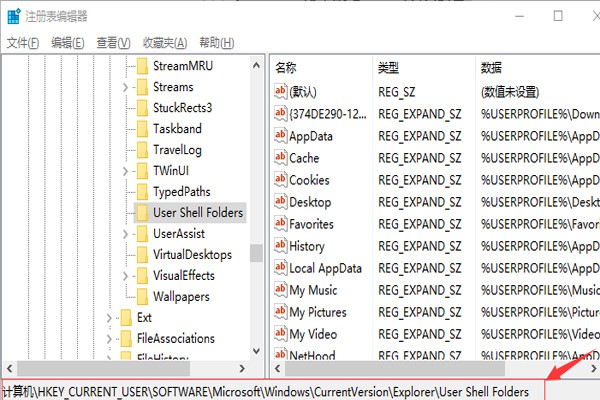Open the 文件(F) menu
The height and width of the screenshot is (400, 600).
click(x=23, y=43)
